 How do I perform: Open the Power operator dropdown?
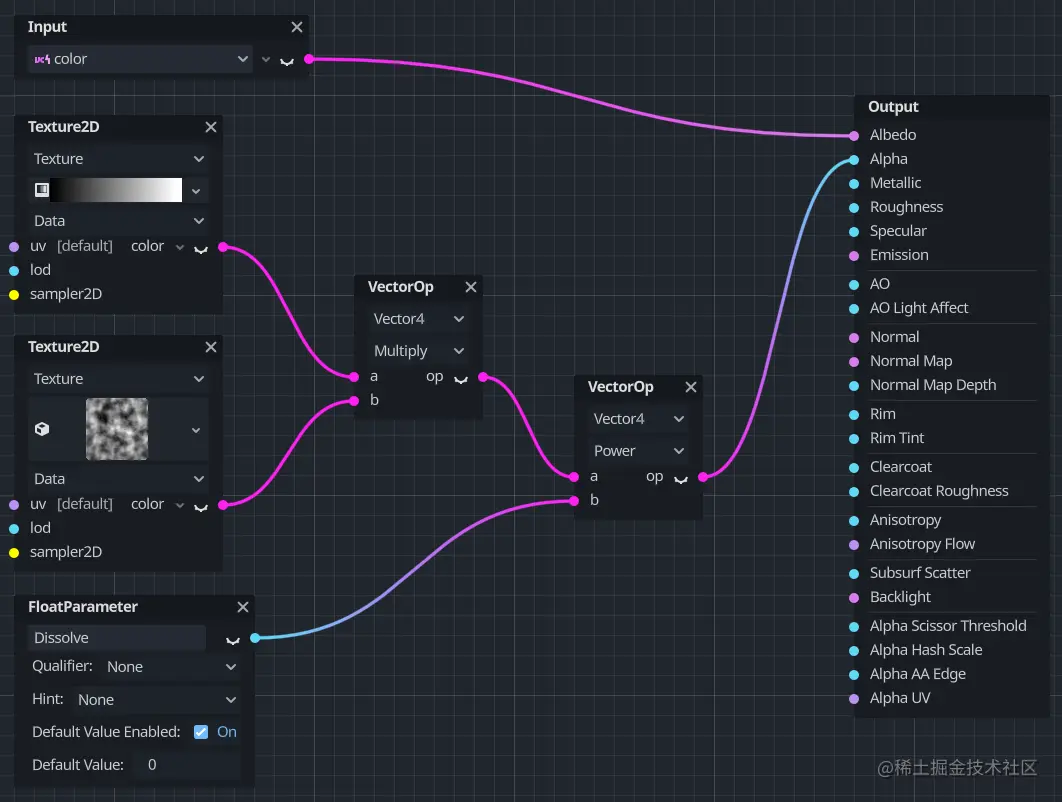coord(639,450)
